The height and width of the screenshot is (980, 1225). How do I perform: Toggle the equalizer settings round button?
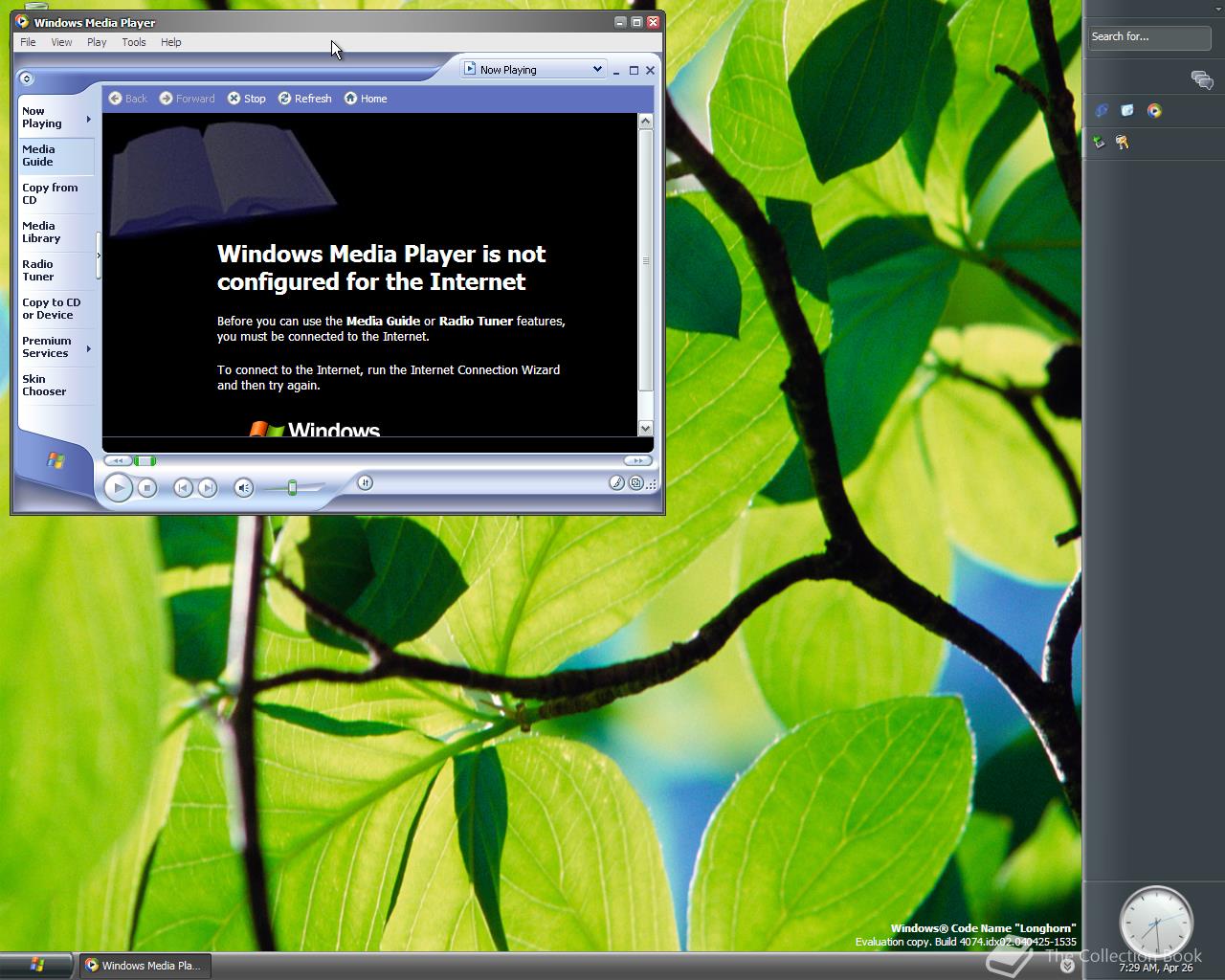pyautogui.click(x=365, y=483)
